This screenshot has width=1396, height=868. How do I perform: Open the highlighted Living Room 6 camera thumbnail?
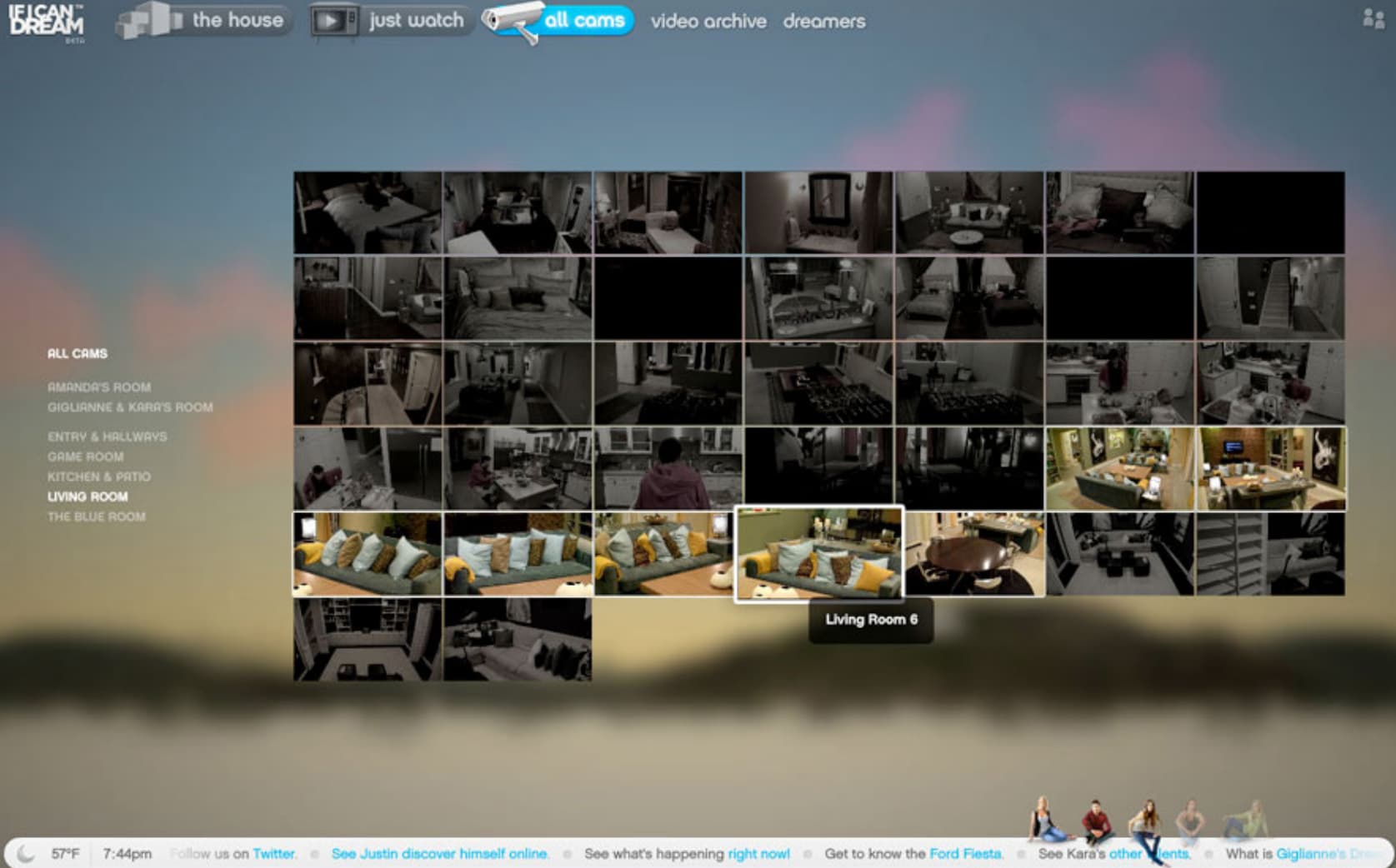click(x=818, y=553)
